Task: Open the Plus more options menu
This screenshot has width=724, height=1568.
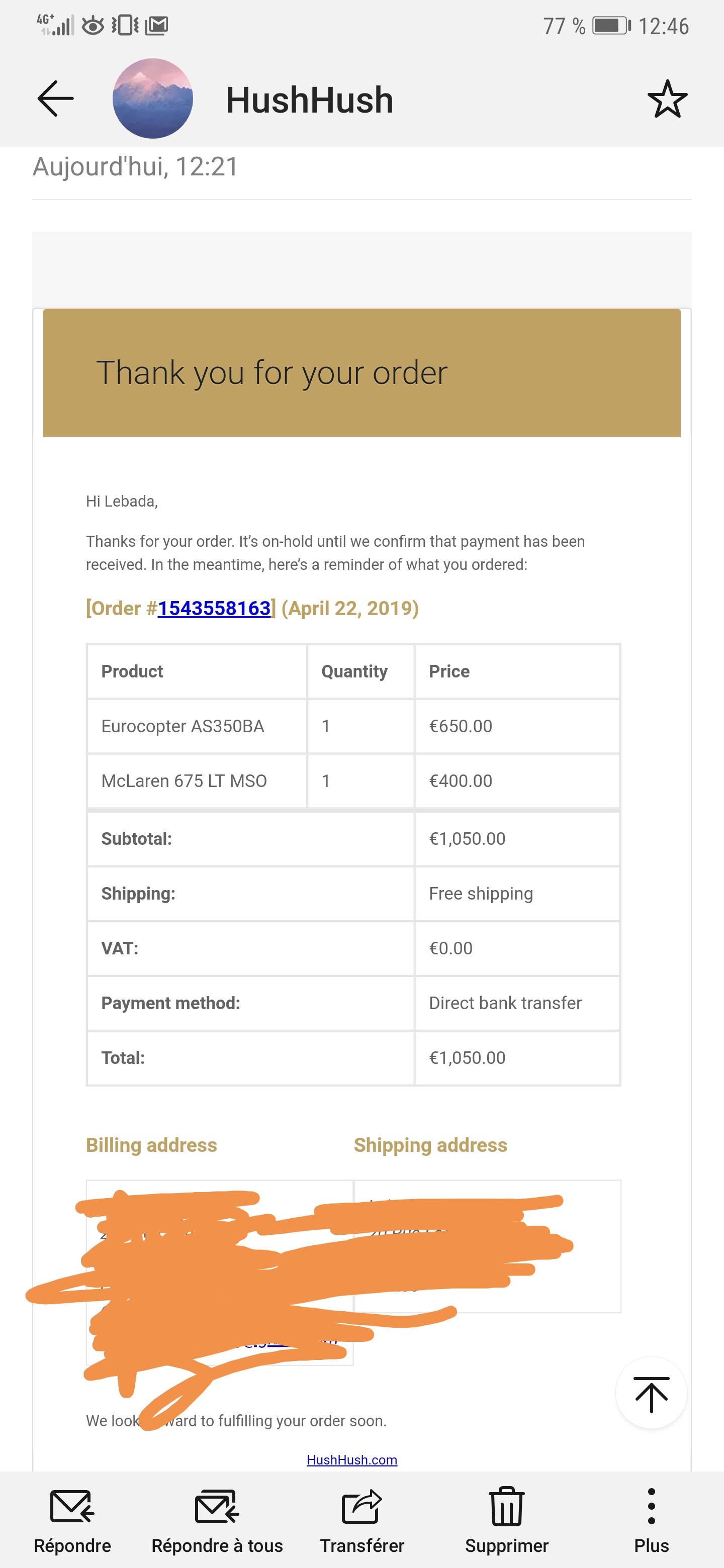Action: point(651,1507)
